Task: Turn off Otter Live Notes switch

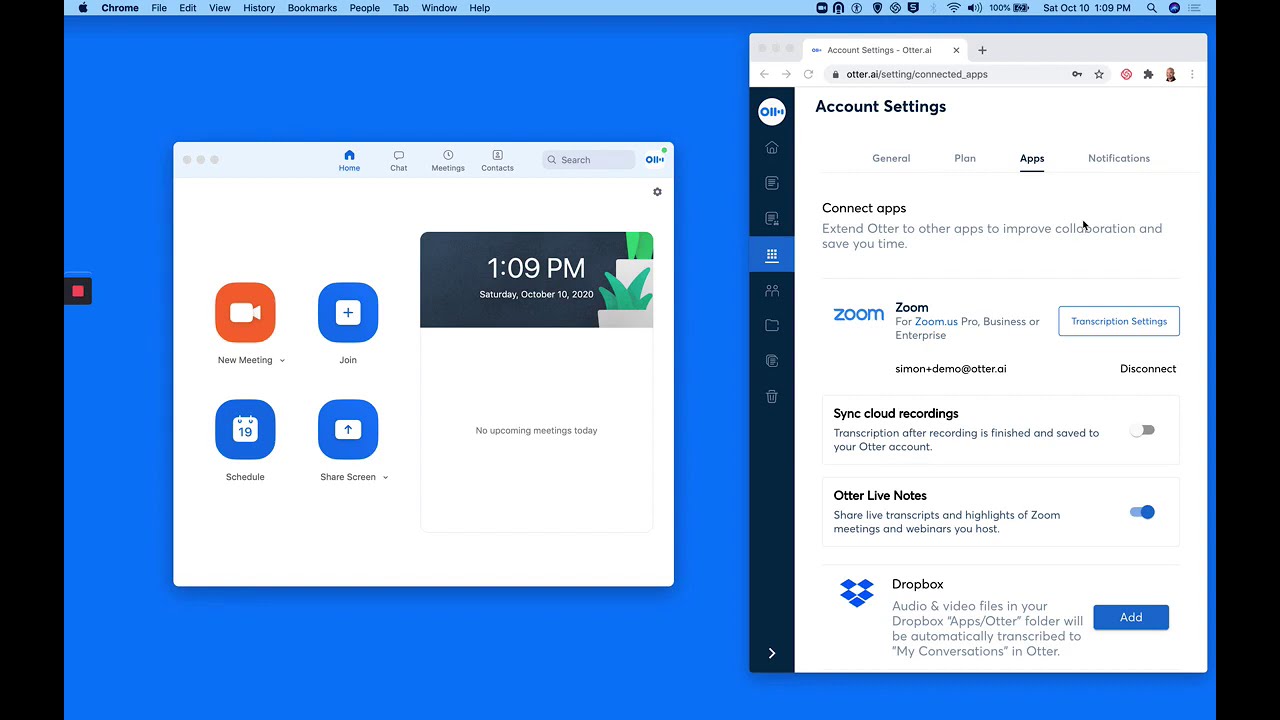Action: (1142, 512)
